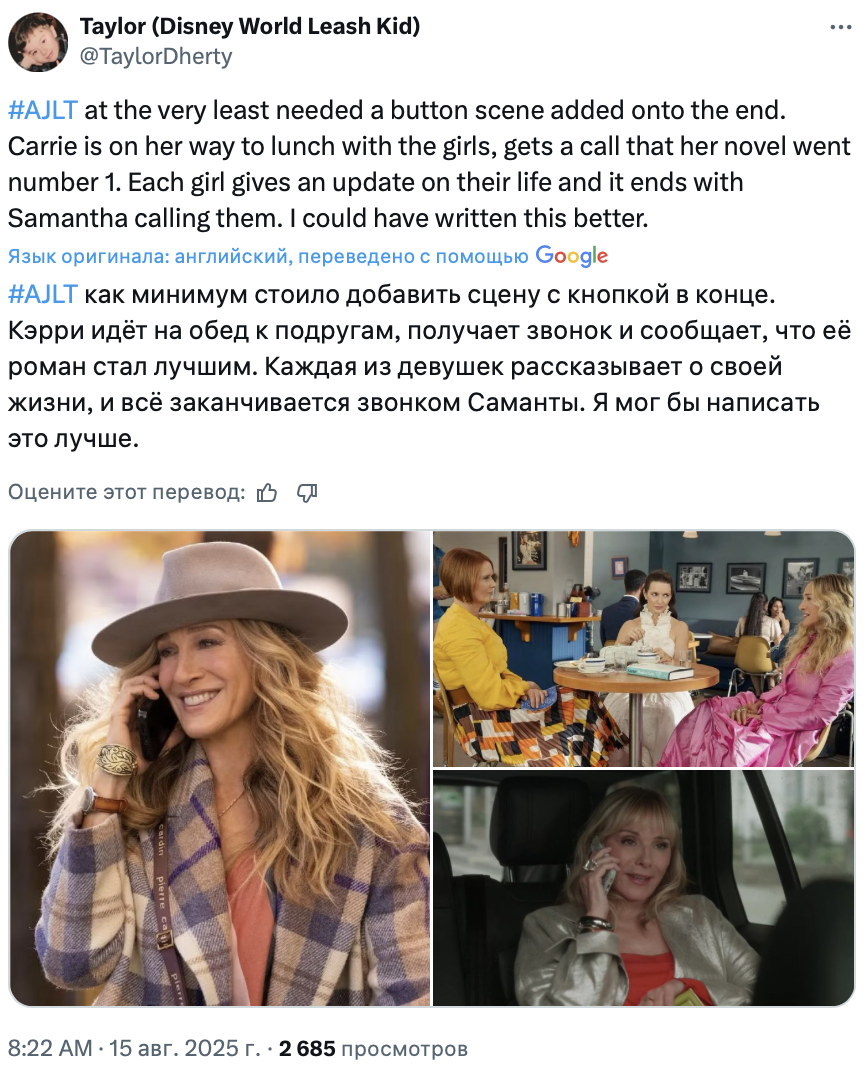Image resolution: width=868 pixels, height=1066 pixels.
Task: Click the '15 авг. 2025 г.' date
Action: (186, 1048)
